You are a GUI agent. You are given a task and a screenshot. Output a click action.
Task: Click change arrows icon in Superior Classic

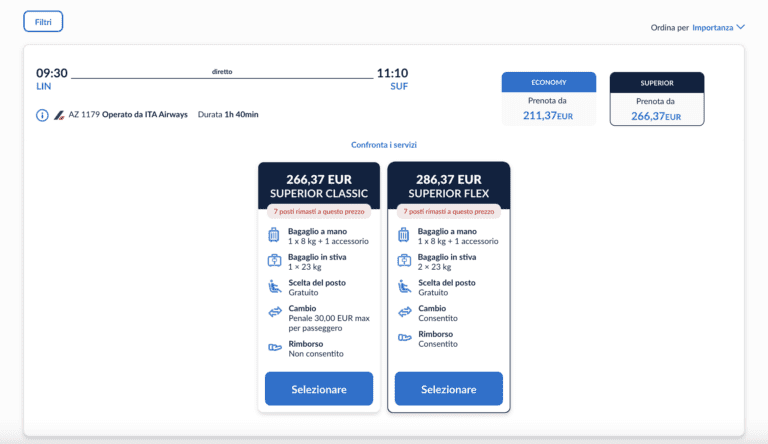coord(274,313)
